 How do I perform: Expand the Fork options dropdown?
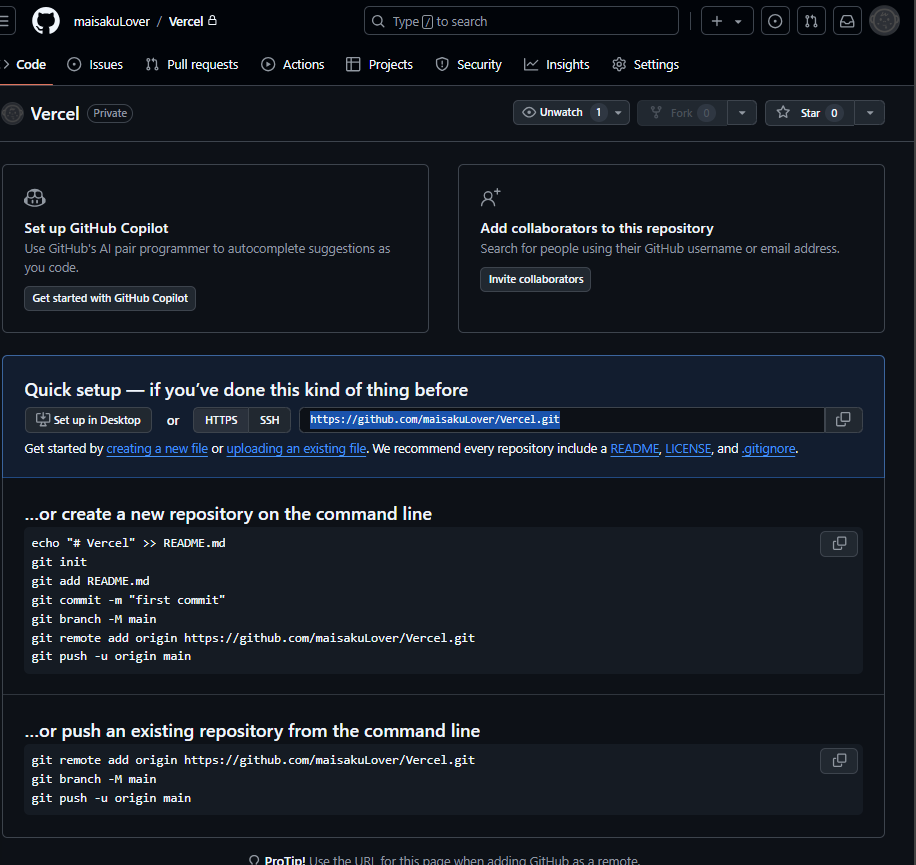point(742,113)
